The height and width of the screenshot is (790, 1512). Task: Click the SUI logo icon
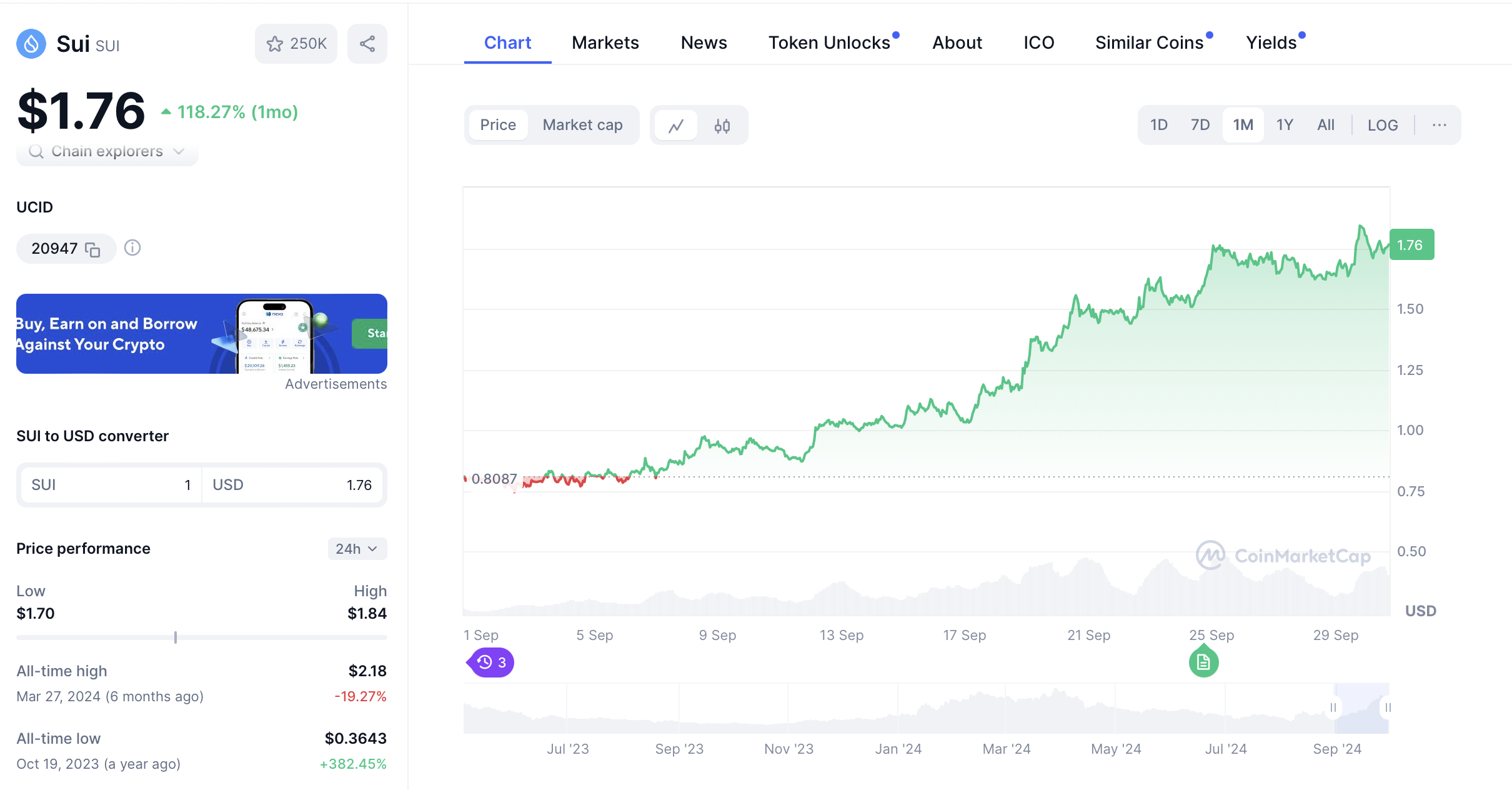tap(31, 44)
